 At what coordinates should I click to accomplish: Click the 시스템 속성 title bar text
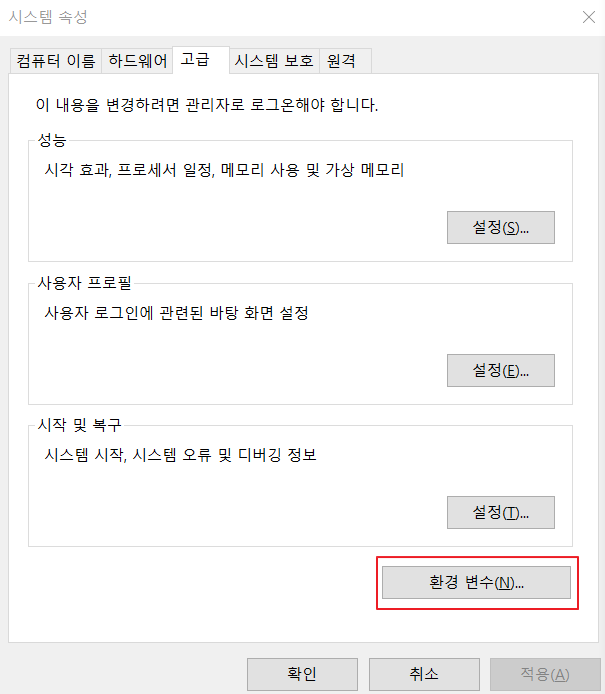click(48, 17)
